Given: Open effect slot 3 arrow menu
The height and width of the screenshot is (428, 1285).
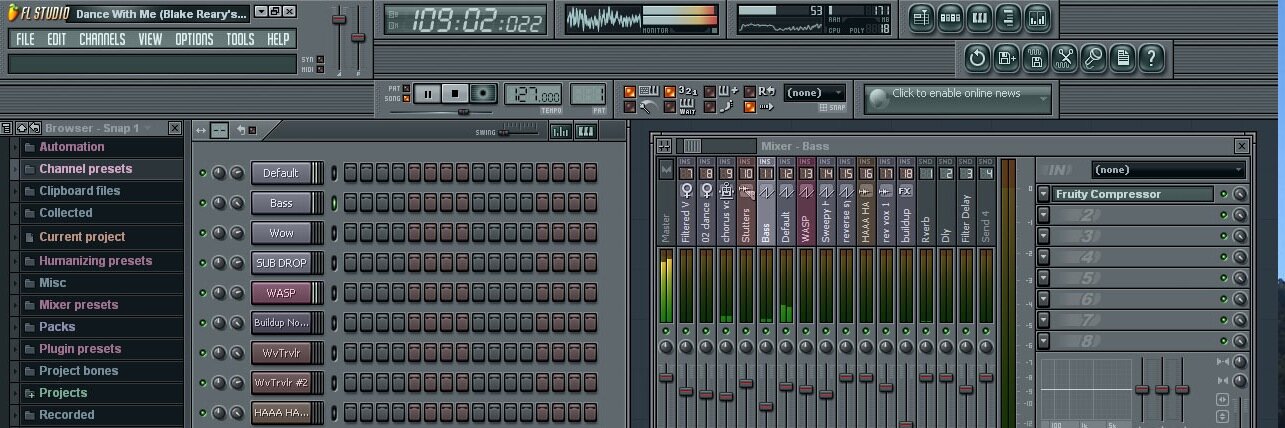Looking at the screenshot, I should 1044,236.
